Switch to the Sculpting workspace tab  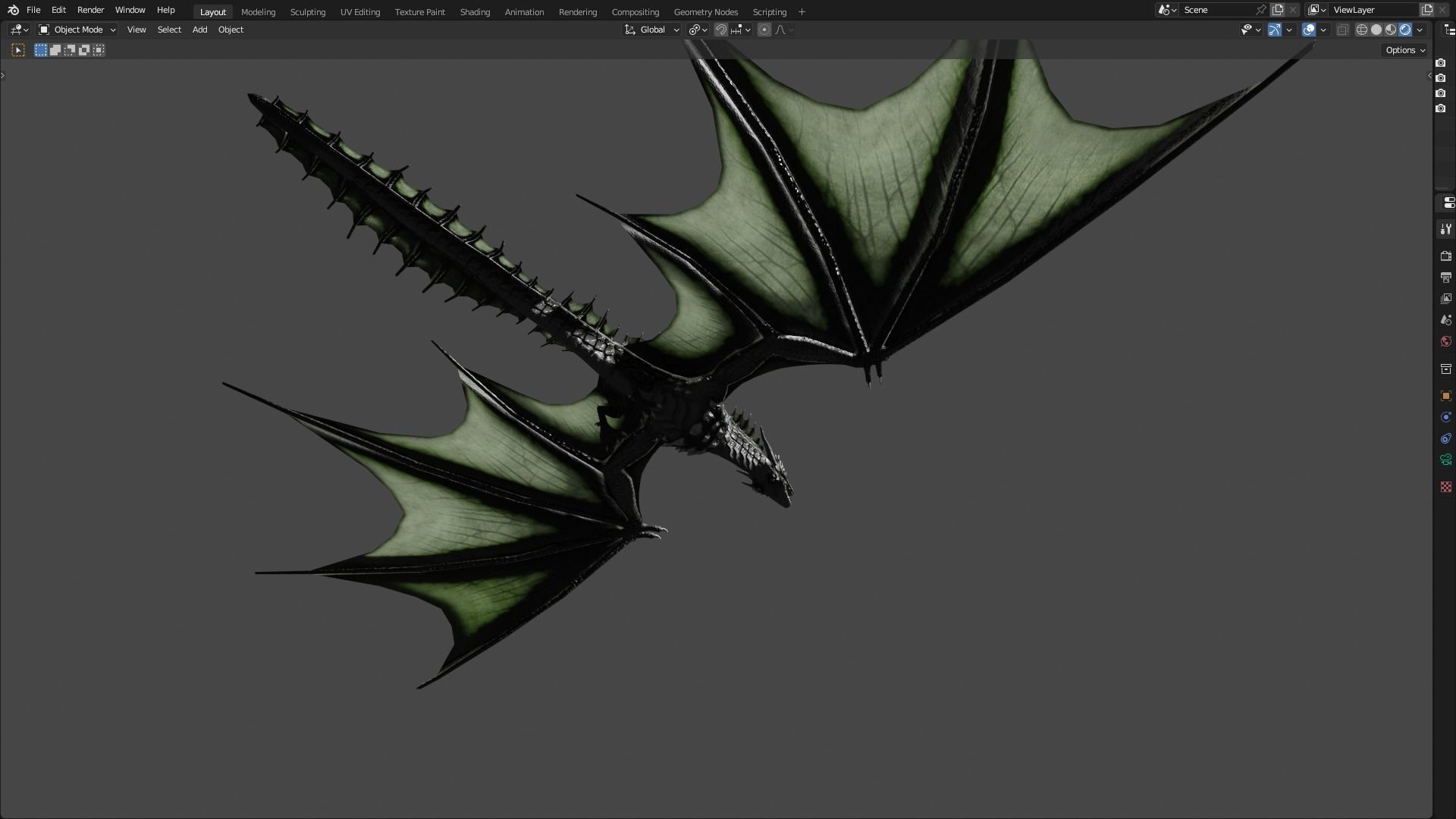pyautogui.click(x=307, y=12)
